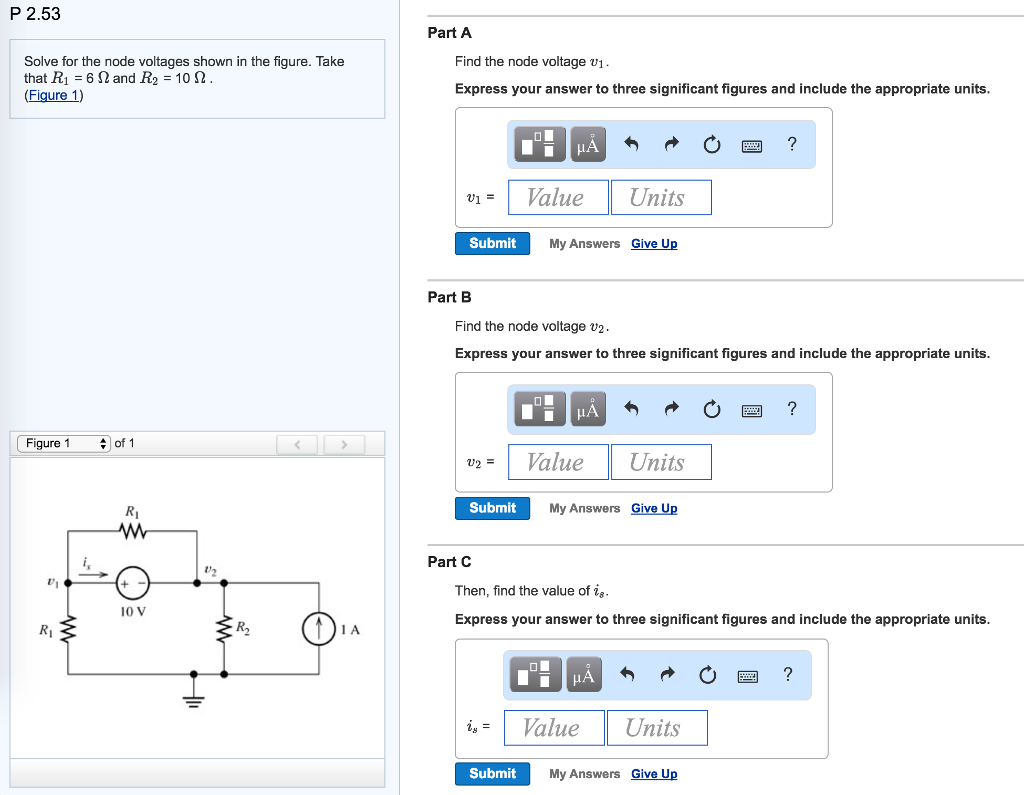The height and width of the screenshot is (795, 1024).
Task: Click the keyboard icon in Part C toolbar
Action: (x=747, y=674)
